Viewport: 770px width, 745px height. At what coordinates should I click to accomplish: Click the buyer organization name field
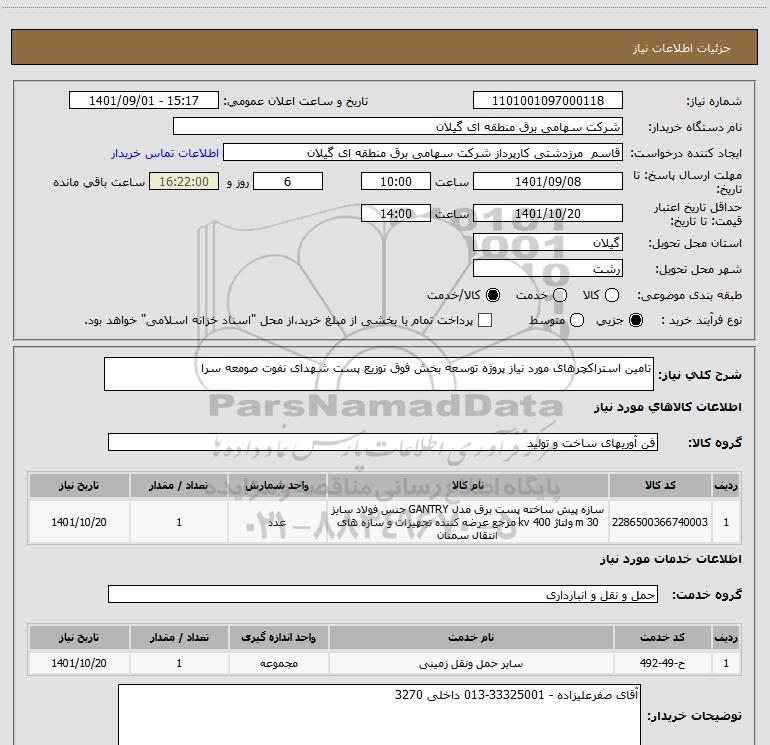tap(398, 126)
